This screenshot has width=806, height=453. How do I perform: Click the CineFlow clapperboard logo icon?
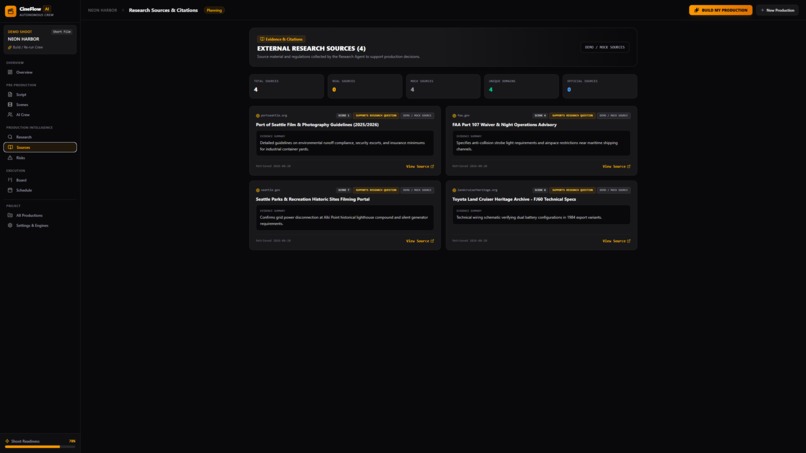pos(10,10)
